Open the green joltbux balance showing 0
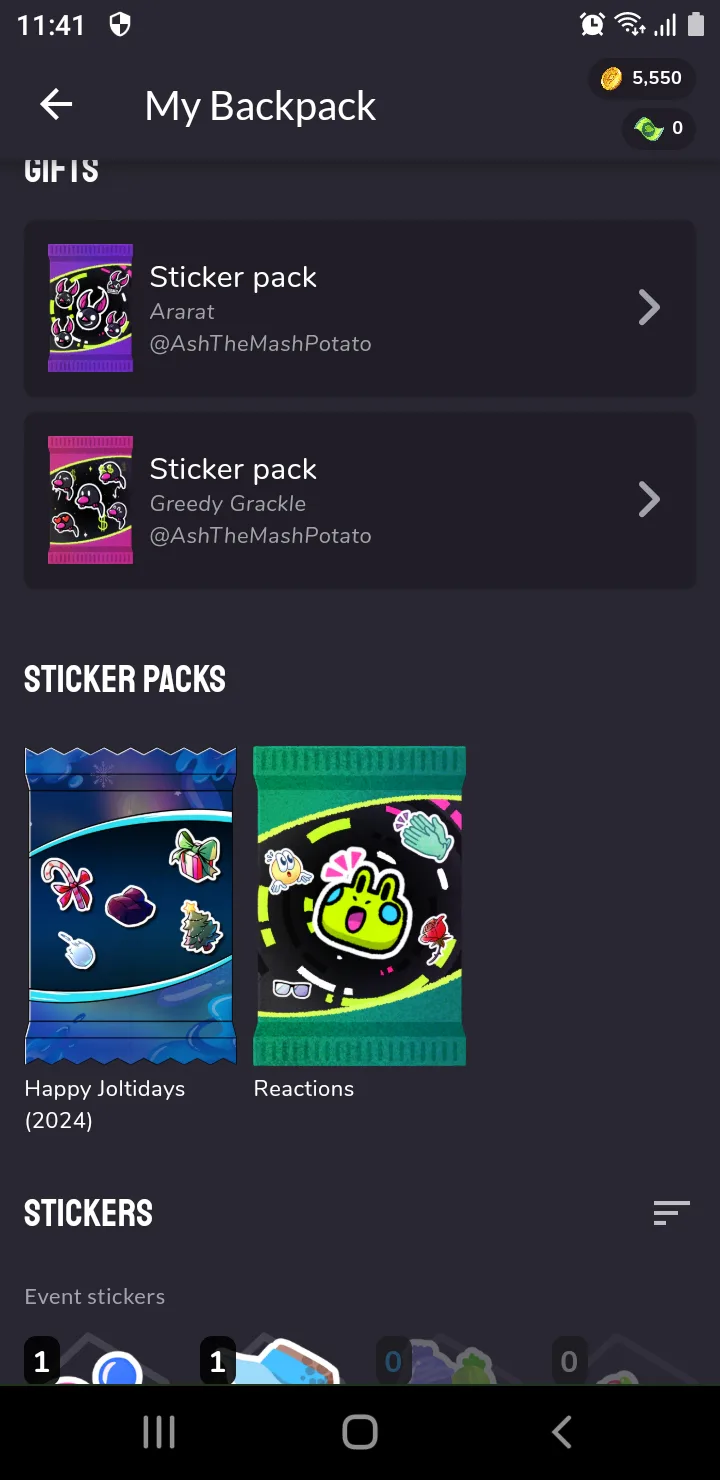Screen dimensions: 720x1480 [658, 128]
